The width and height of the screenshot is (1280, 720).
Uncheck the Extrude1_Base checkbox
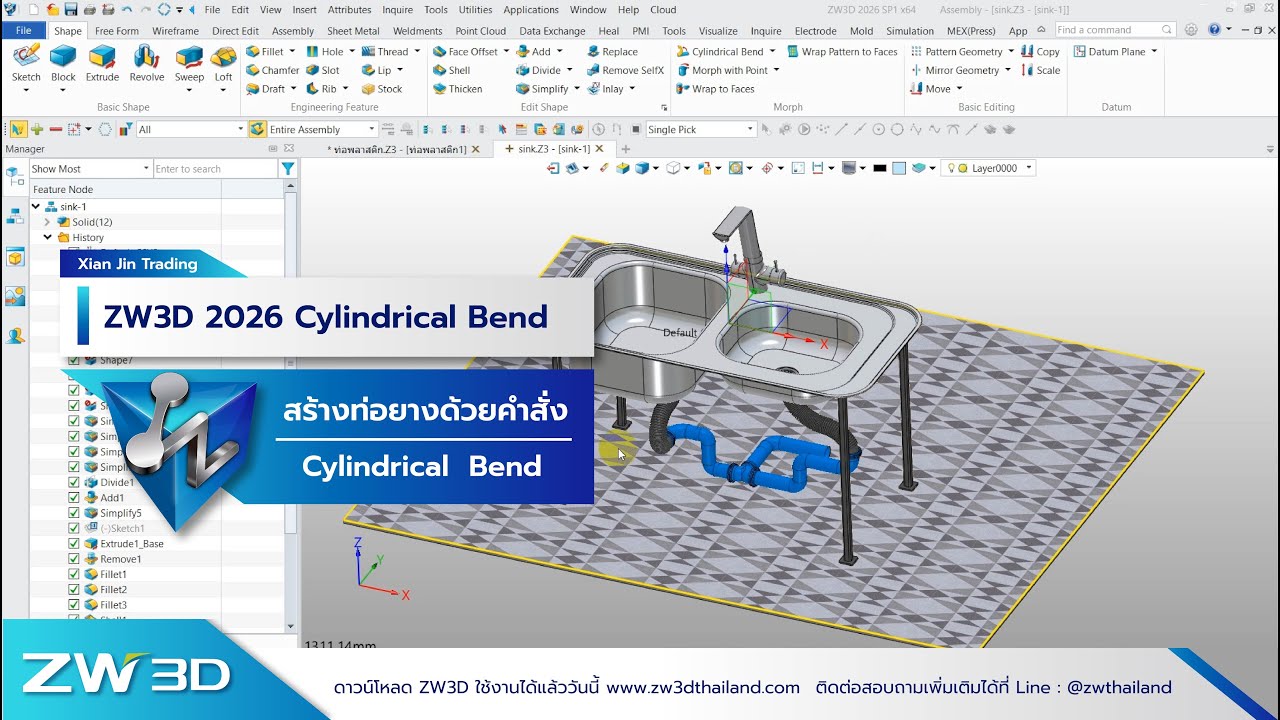pyautogui.click(x=73, y=543)
